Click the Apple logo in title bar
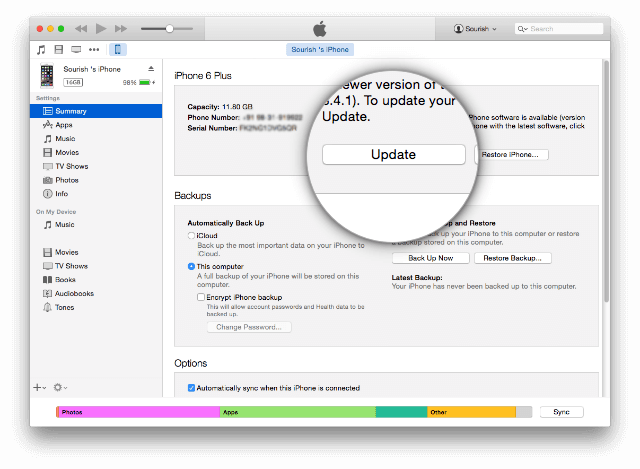 [x=320, y=29]
